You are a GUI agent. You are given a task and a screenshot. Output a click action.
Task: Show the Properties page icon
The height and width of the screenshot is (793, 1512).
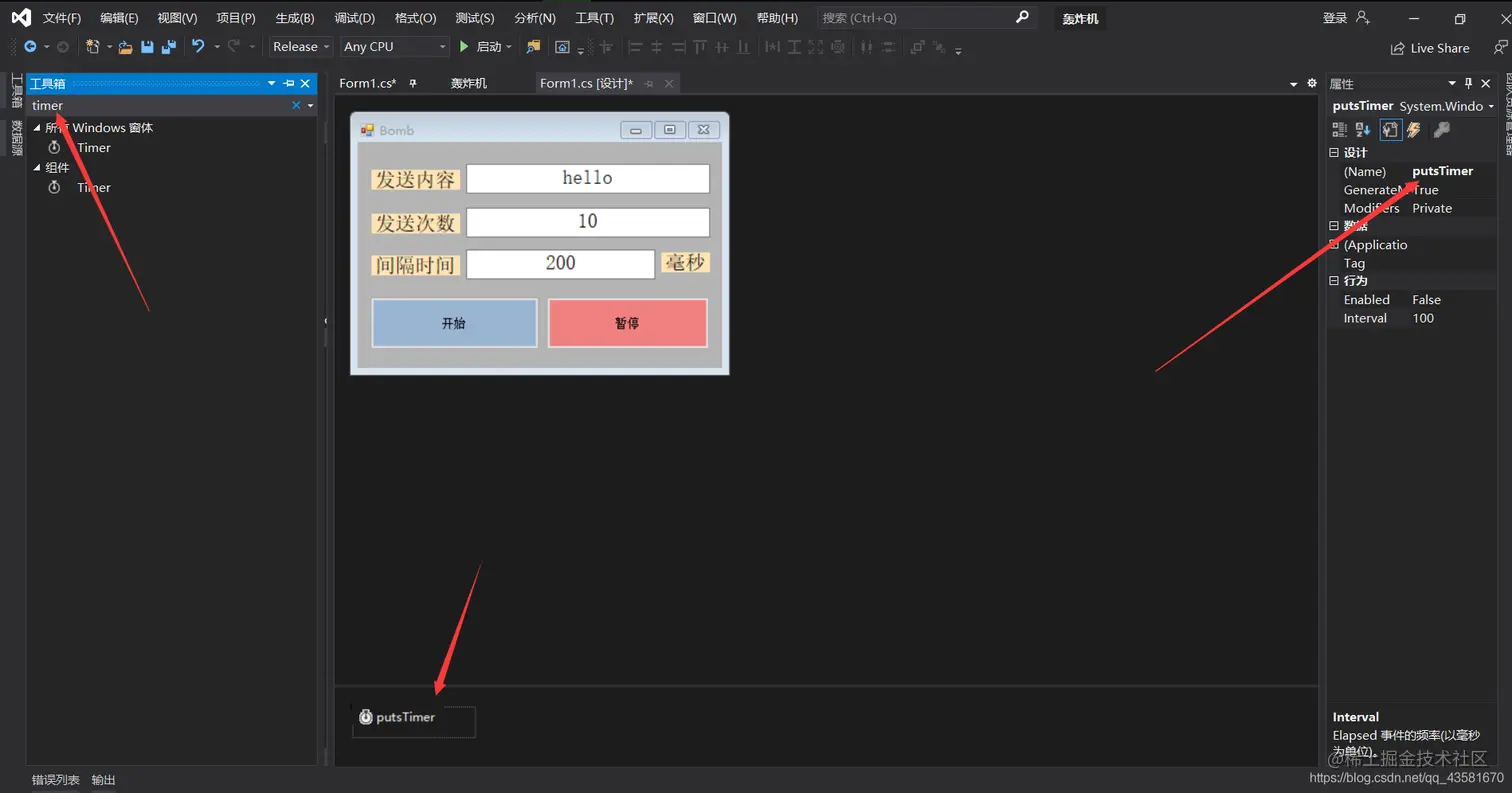pyautogui.click(x=1390, y=129)
